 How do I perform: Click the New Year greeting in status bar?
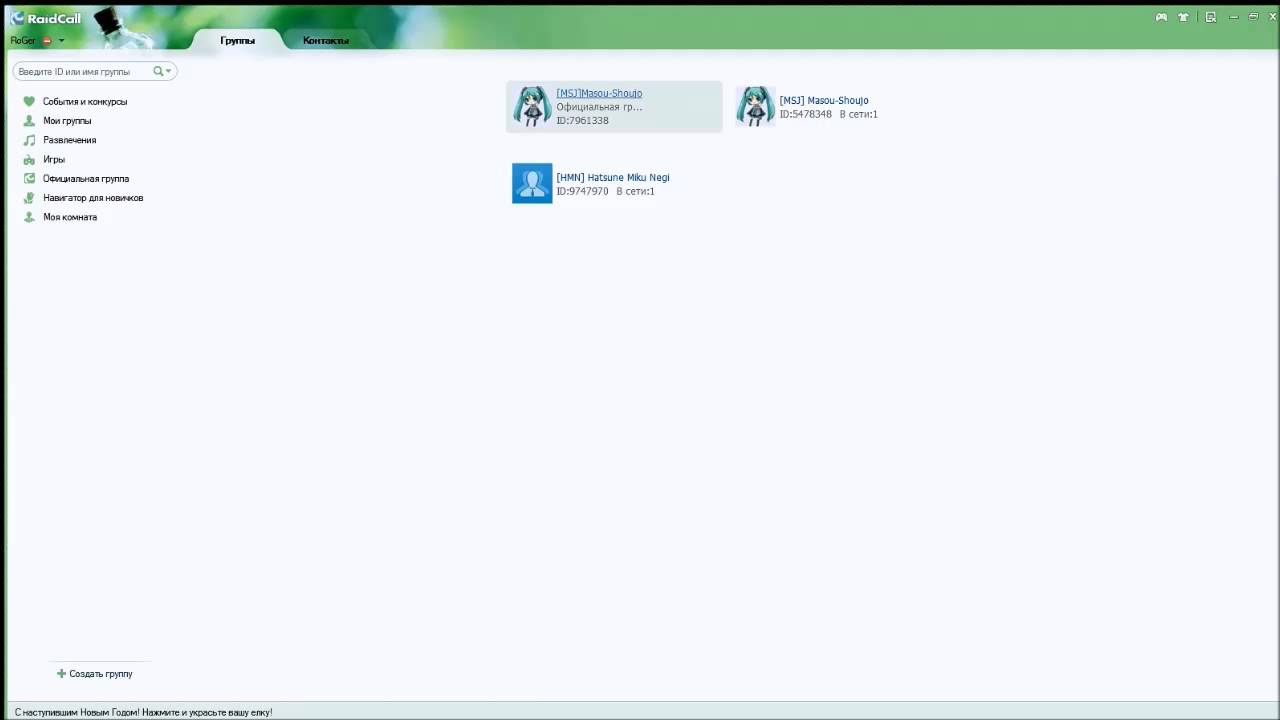click(x=143, y=712)
